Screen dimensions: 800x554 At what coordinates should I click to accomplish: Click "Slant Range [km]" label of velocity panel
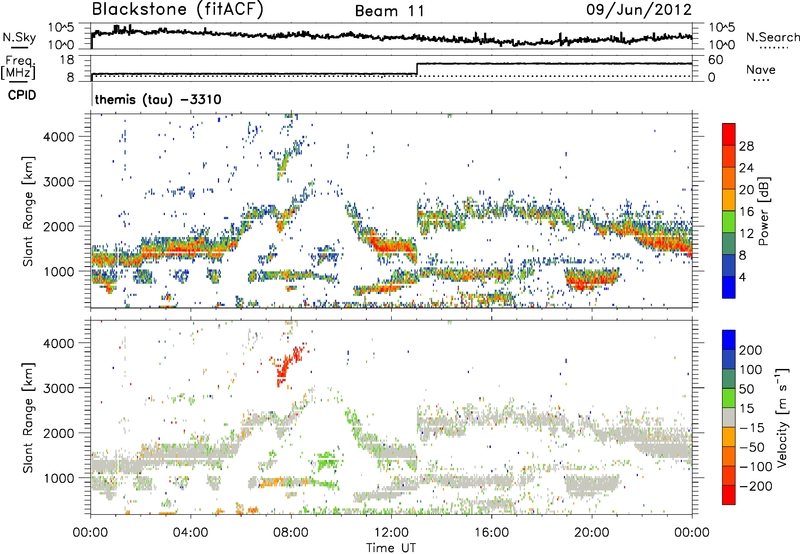[x=29, y=418]
